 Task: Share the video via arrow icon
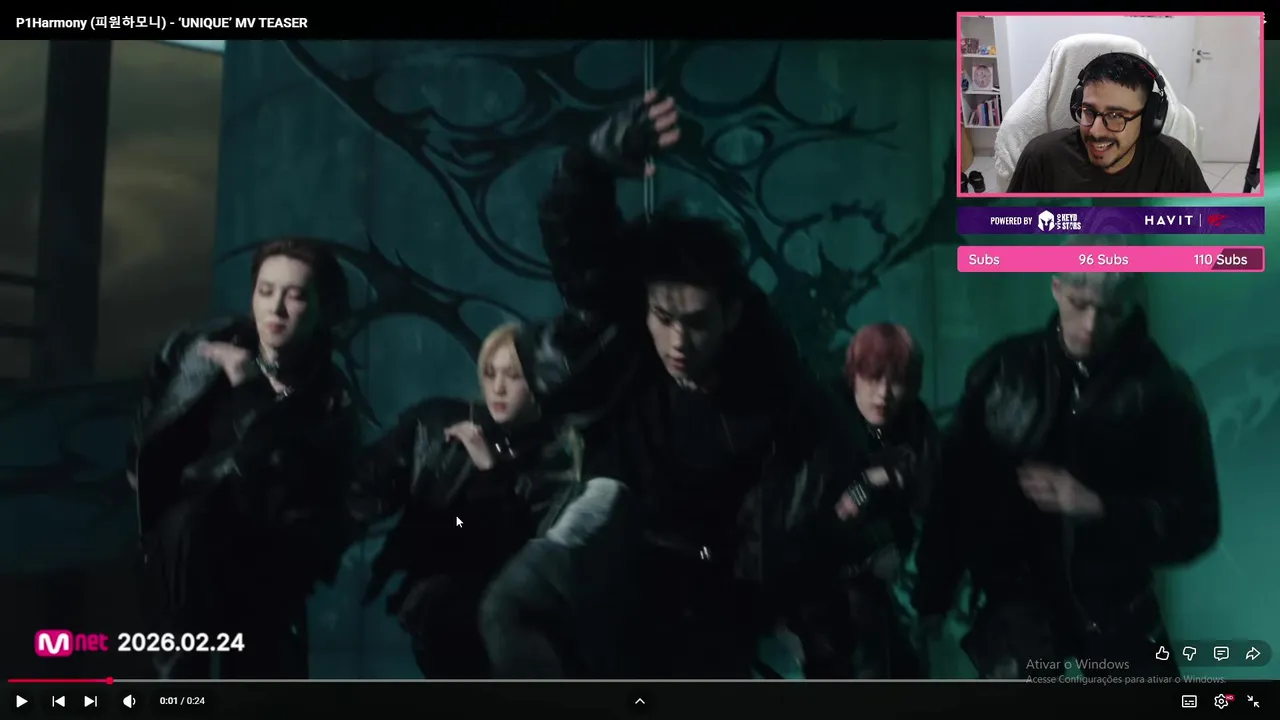pyautogui.click(x=1253, y=653)
